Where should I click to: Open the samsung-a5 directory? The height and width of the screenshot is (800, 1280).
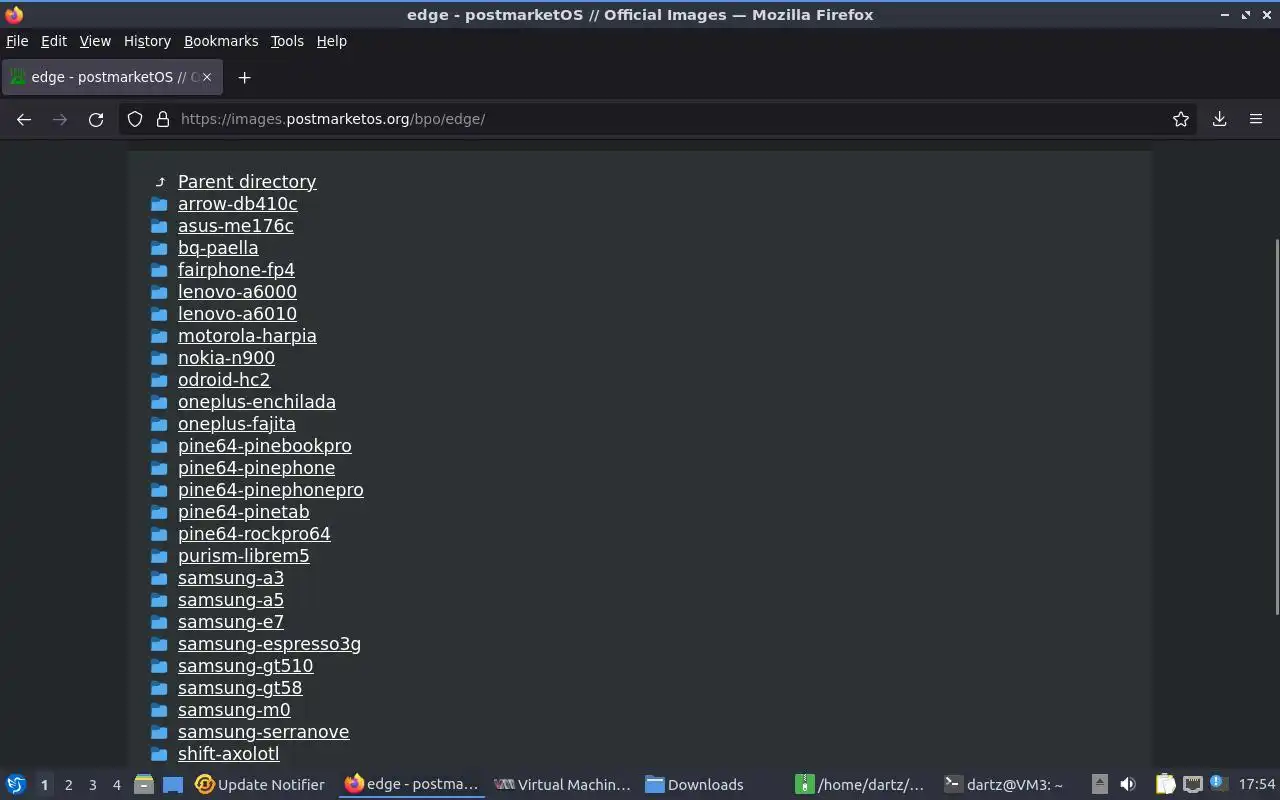coord(231,600)
